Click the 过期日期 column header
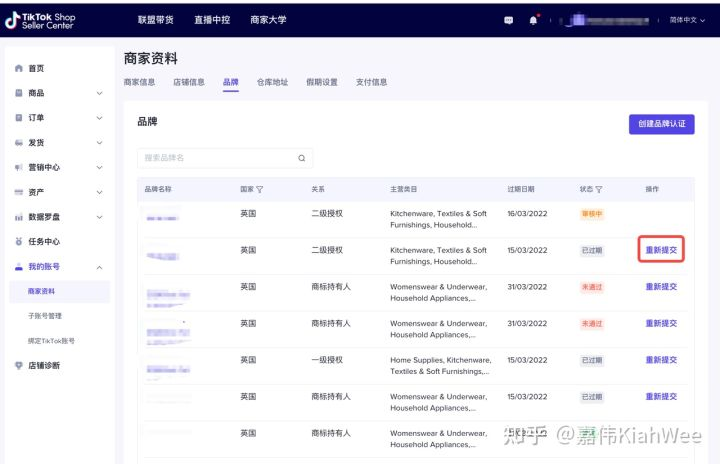The height and width of the screenshot is (464, 720). pos(521,189)
